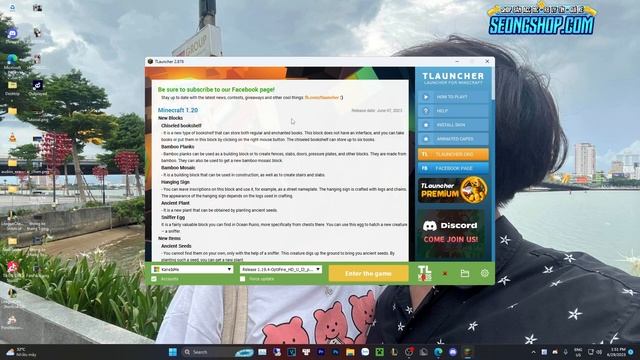The width and height of the screenshot is (640, 360).
Task: Open Animated Capes in sidebar
Action: click(453, 139)
